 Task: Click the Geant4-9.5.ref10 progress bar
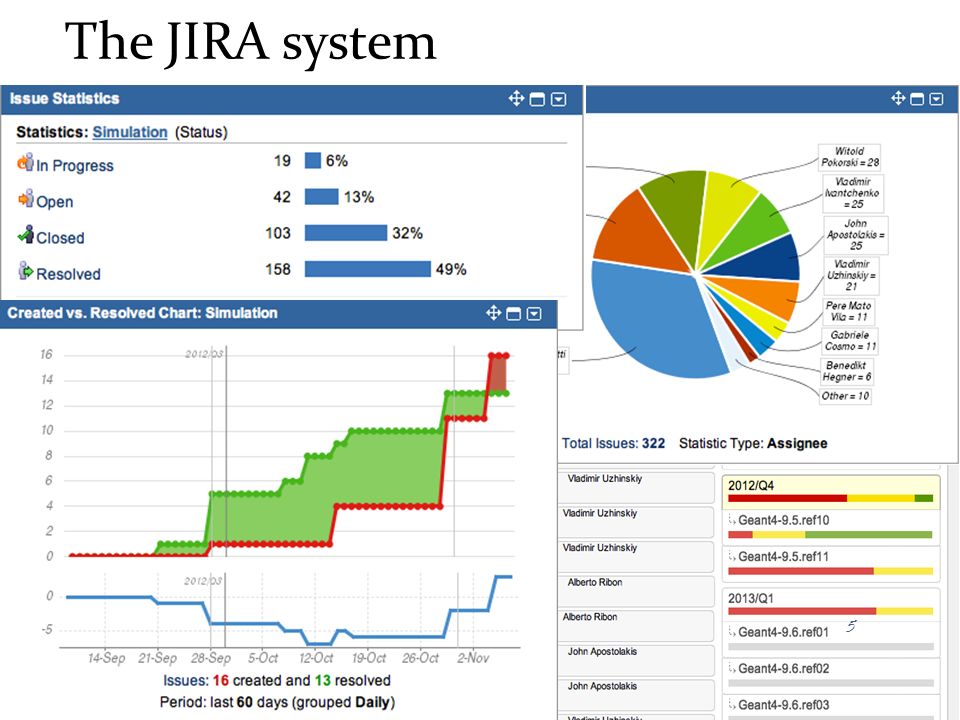tap(830, 534)
